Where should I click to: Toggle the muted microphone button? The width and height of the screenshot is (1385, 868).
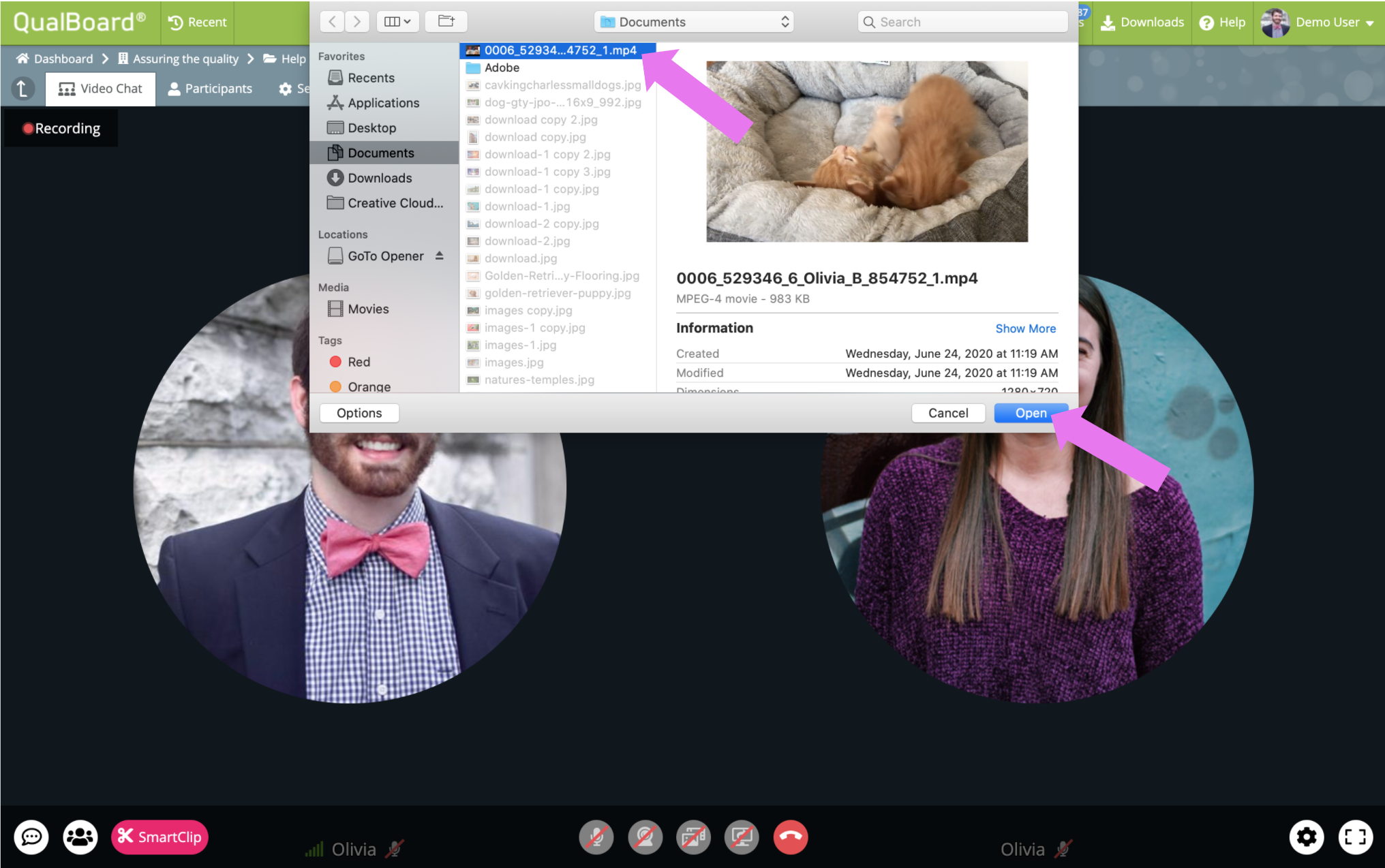coord(596,837)
